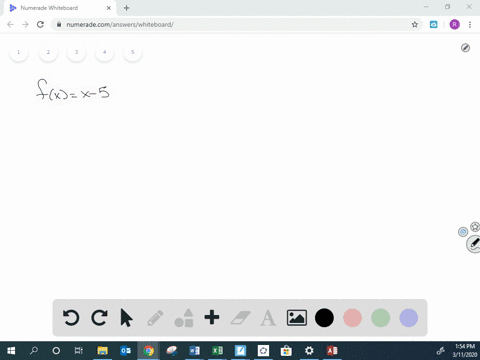Pick the black color swatch
The image size is (480, 360).
click(324, 318)
